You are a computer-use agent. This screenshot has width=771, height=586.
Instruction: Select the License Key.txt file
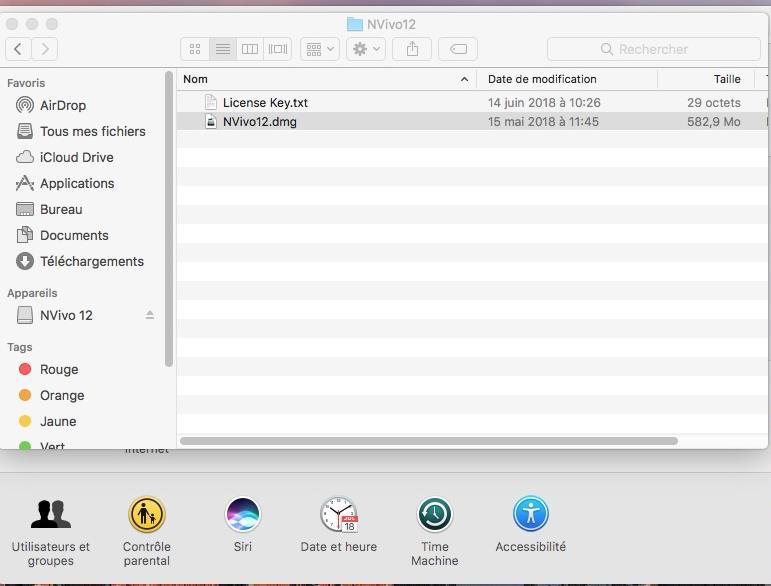pyautogui.click(x=265, y=103)
